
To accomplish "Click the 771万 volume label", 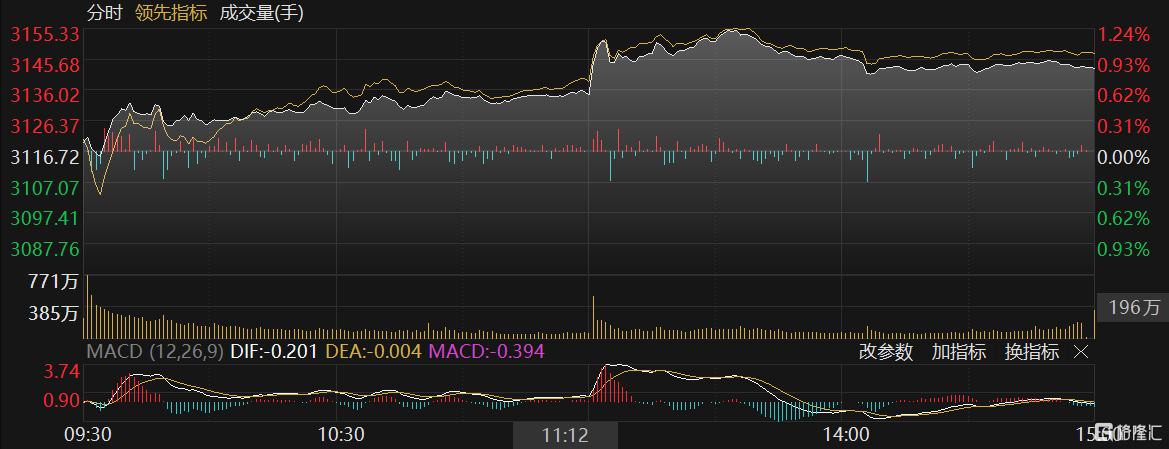I will coord(54,282).
